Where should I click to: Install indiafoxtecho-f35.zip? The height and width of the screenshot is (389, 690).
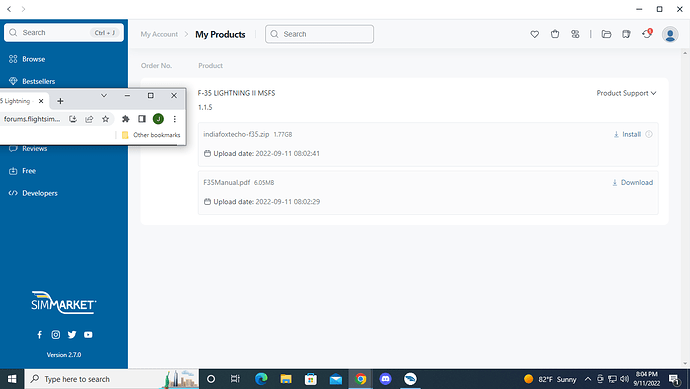(x=628, y=134)
